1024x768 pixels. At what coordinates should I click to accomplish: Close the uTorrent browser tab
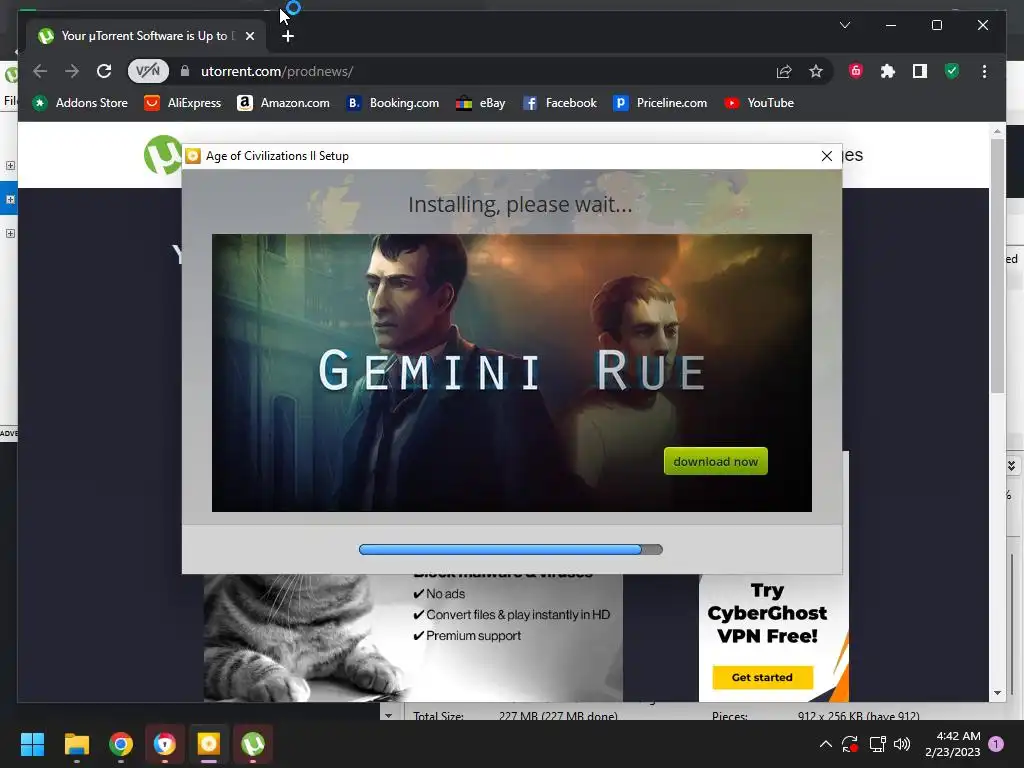(x=249, y=36)
